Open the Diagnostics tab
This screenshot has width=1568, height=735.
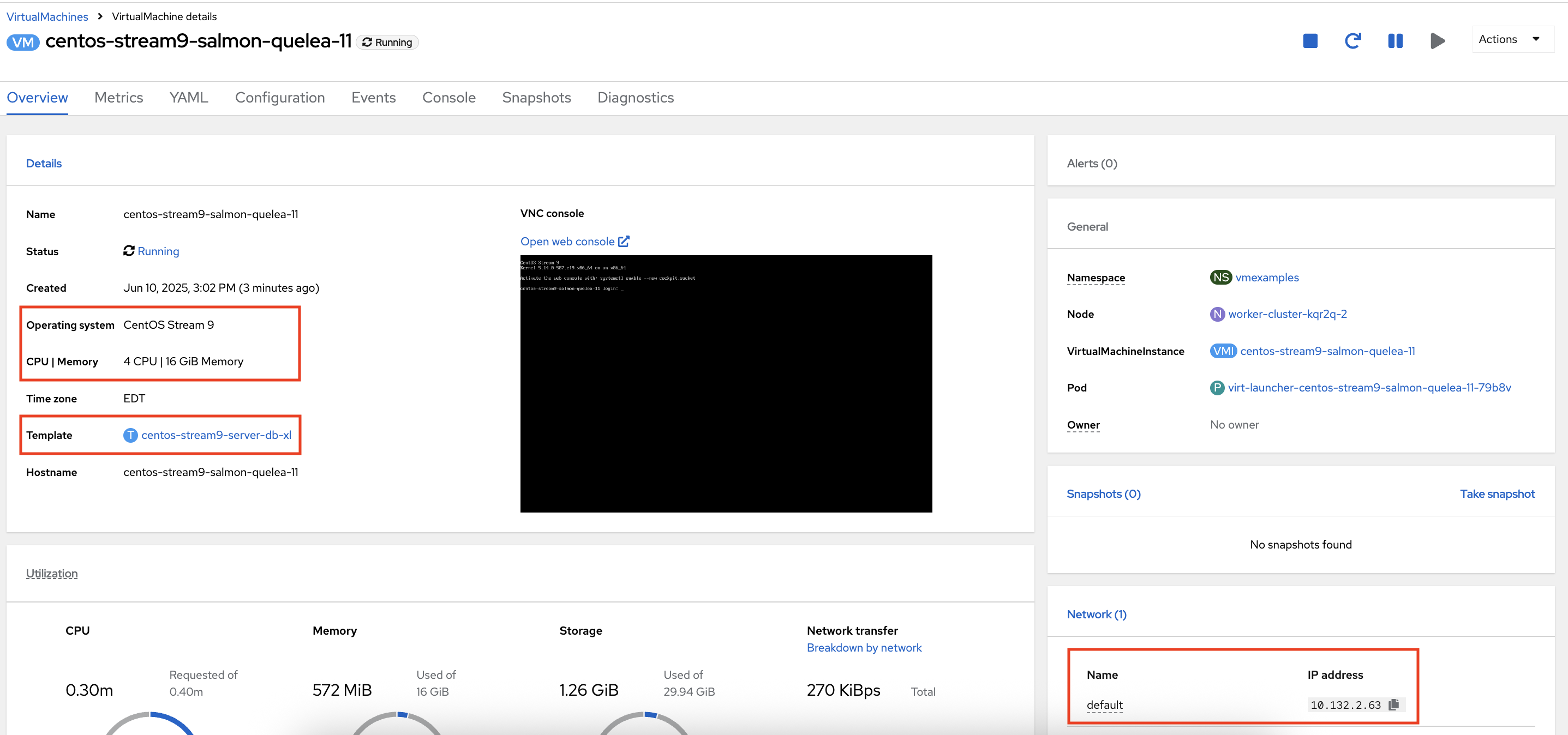[636, 98]
